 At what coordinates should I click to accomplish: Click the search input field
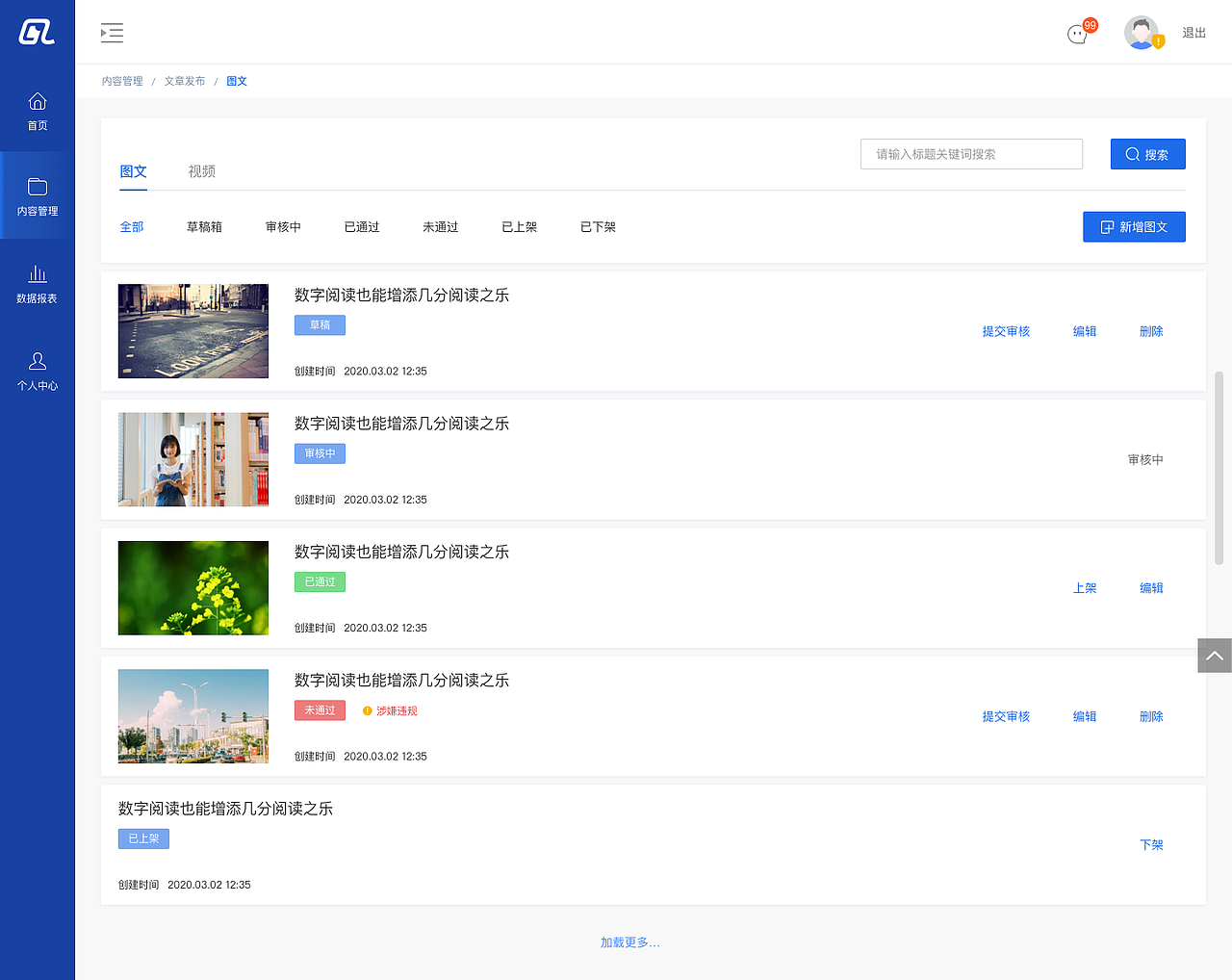(x=971, y=153)
